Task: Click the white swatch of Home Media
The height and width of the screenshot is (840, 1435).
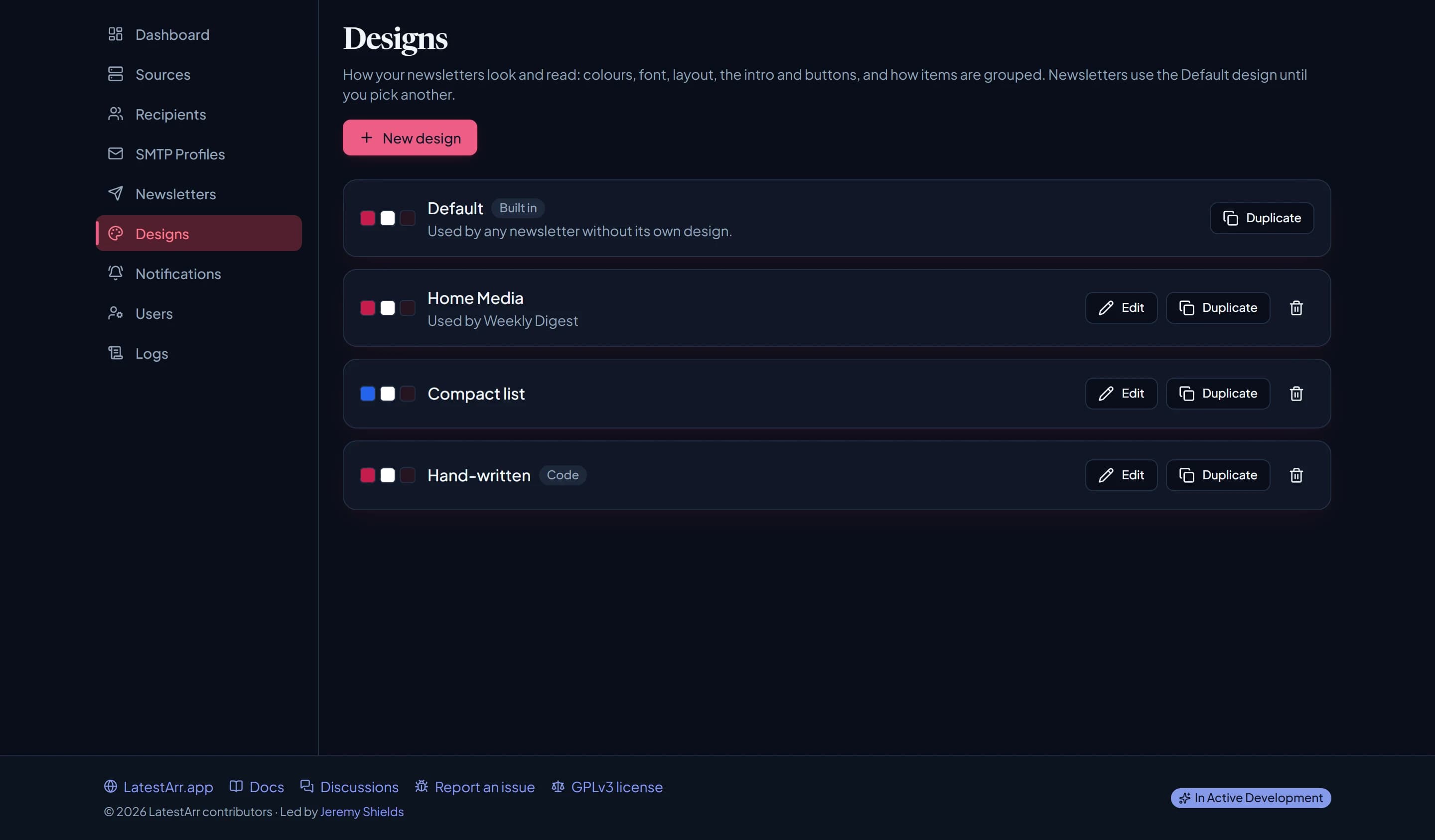Action: point(388,308)
